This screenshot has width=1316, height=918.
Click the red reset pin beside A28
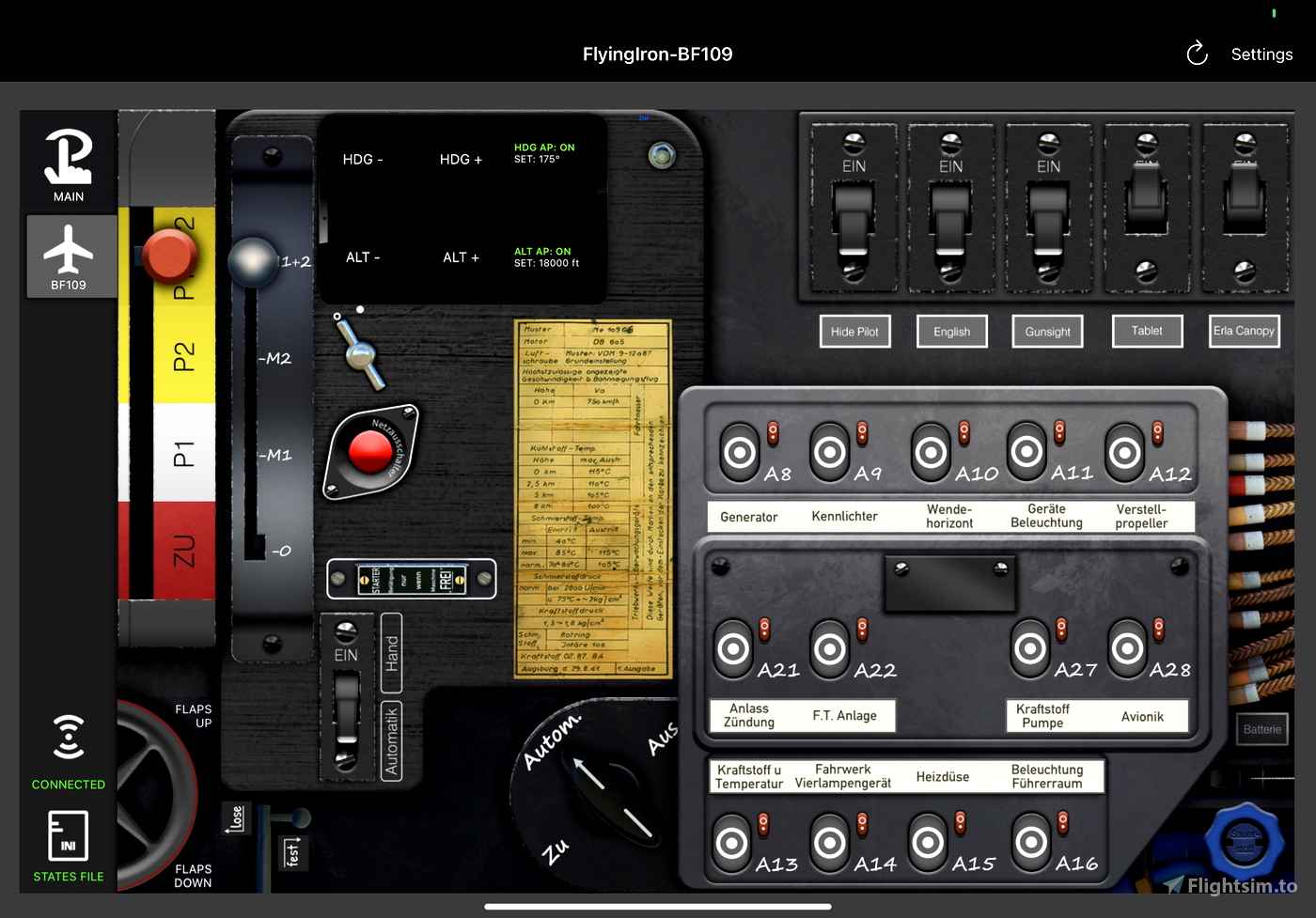coord(1159,629)
